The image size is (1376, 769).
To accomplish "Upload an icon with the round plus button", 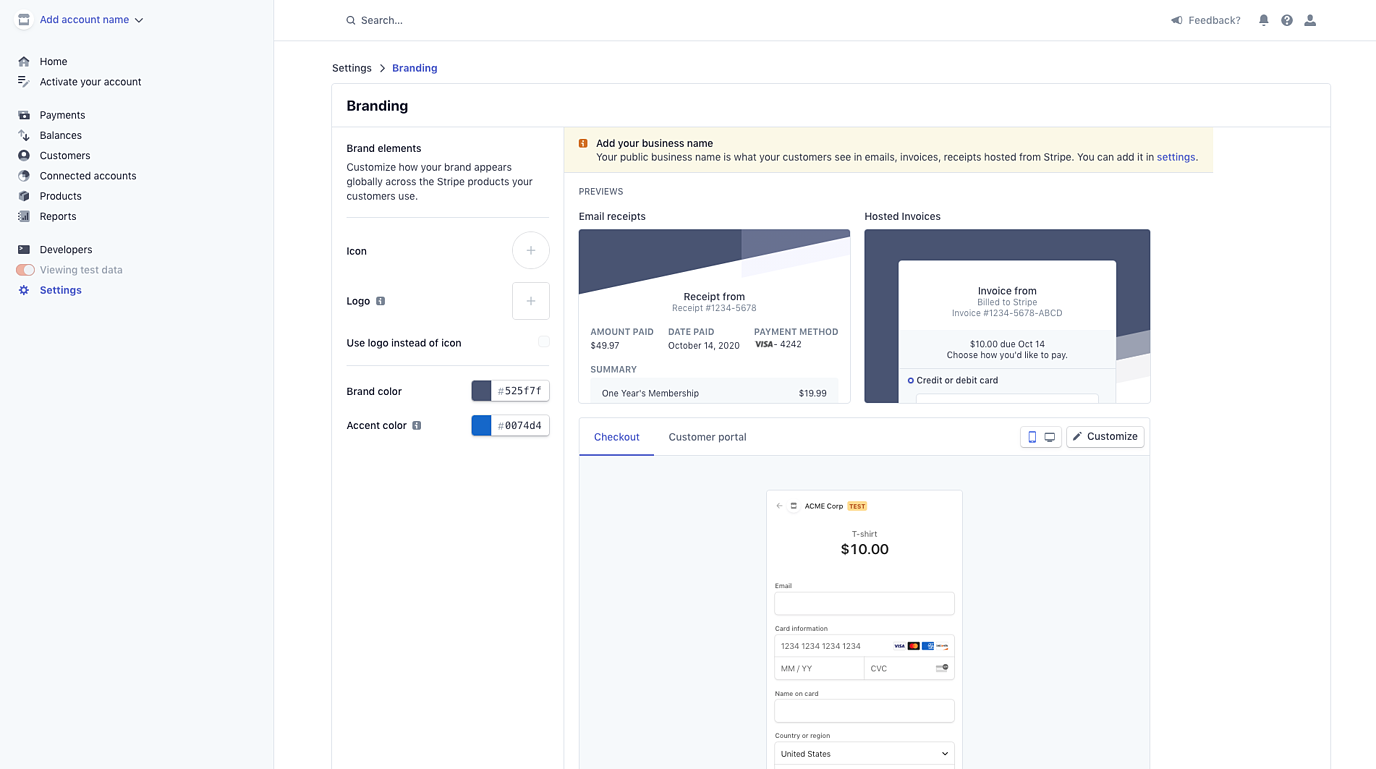I will click(x=531, y=250).
